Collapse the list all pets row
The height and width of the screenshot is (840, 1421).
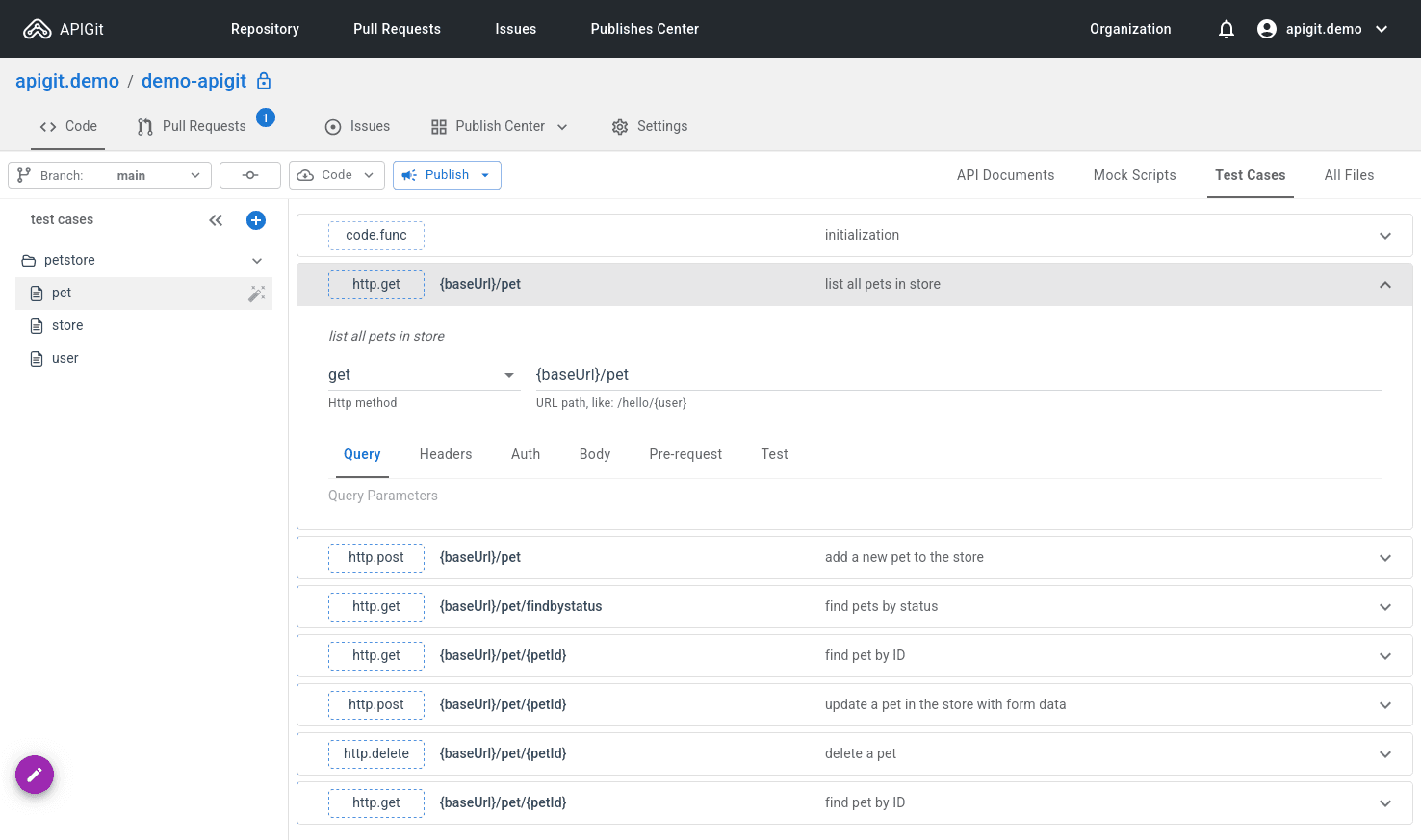(1384, 285)
